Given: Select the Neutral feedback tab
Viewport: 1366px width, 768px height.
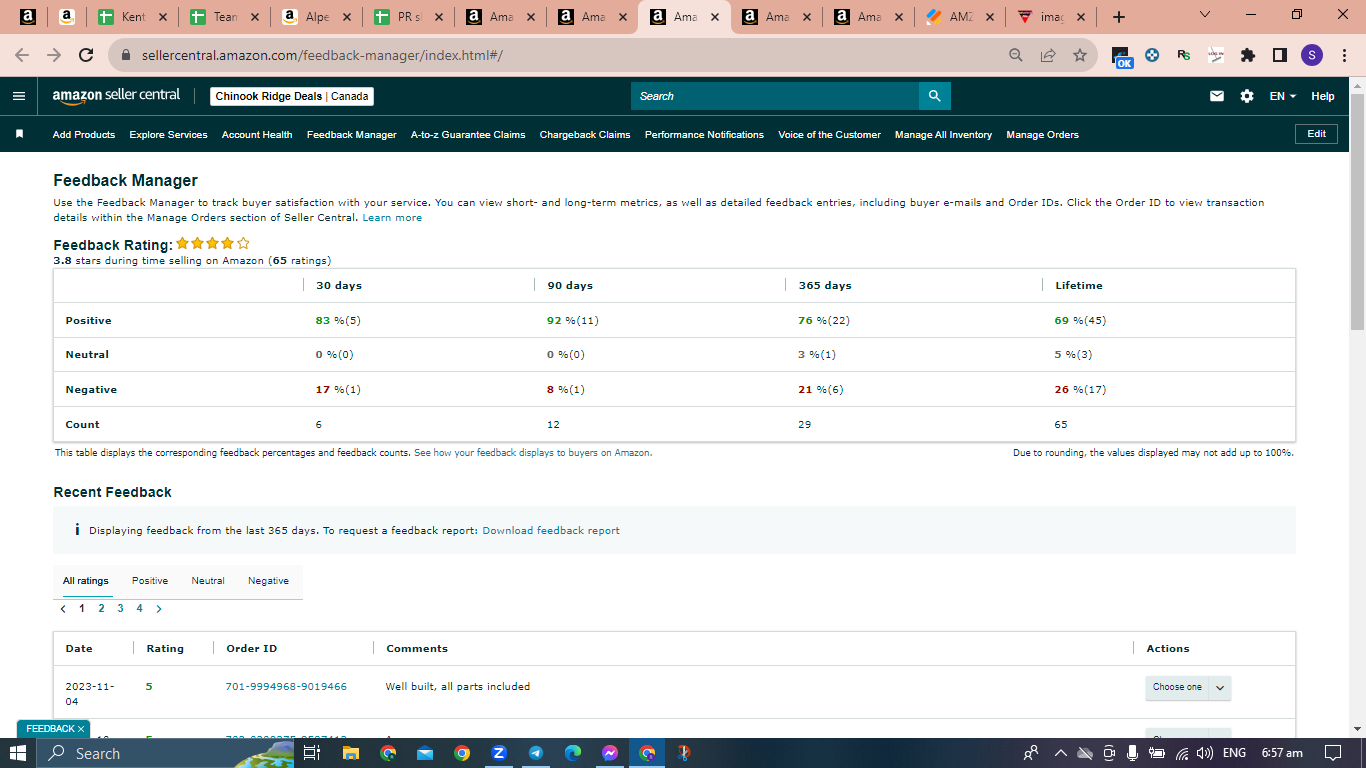Looking at the screenshot, I should click(x=208, y=581).
